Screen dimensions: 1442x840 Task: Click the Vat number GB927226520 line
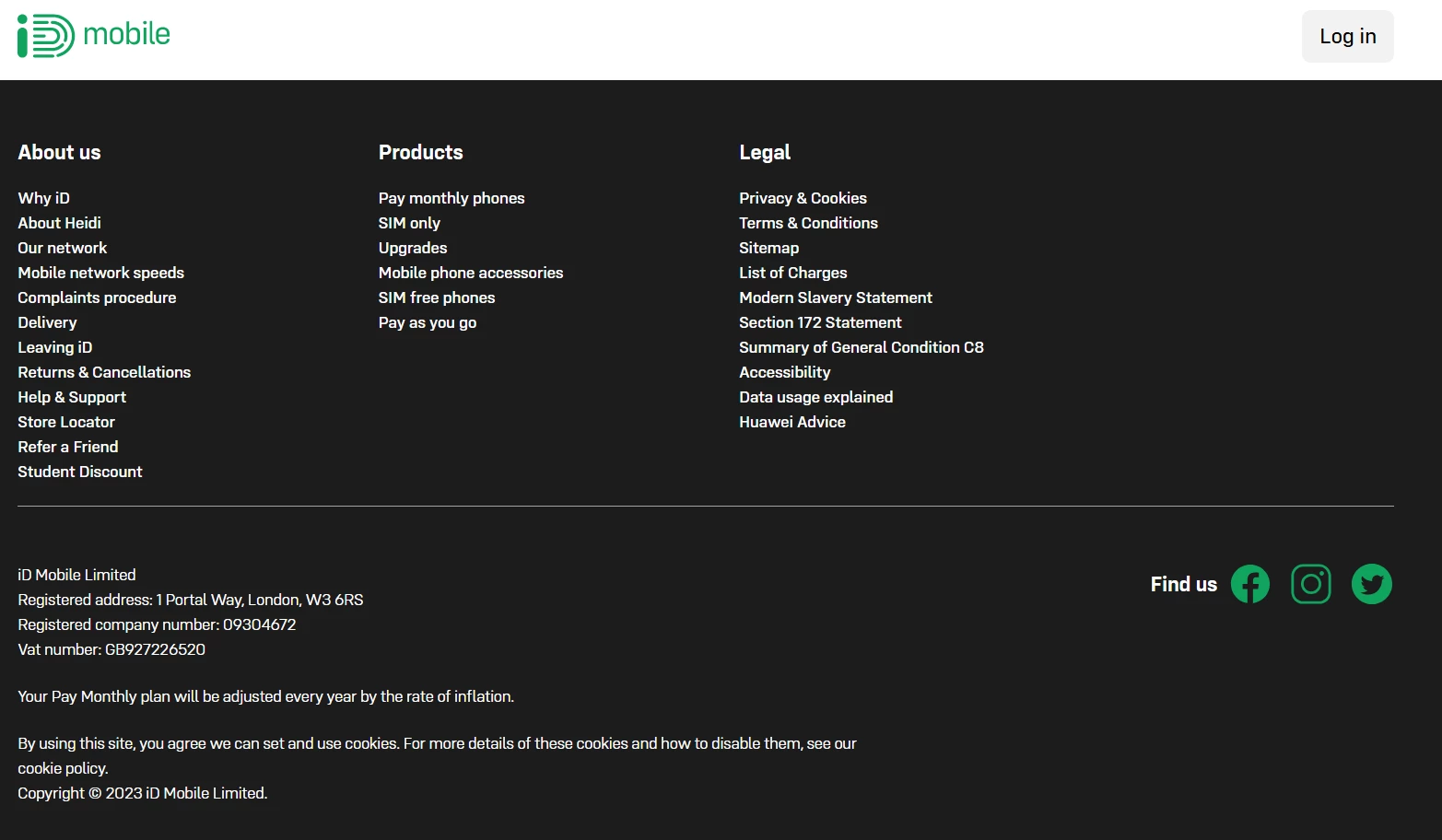[x=111, y=649]
